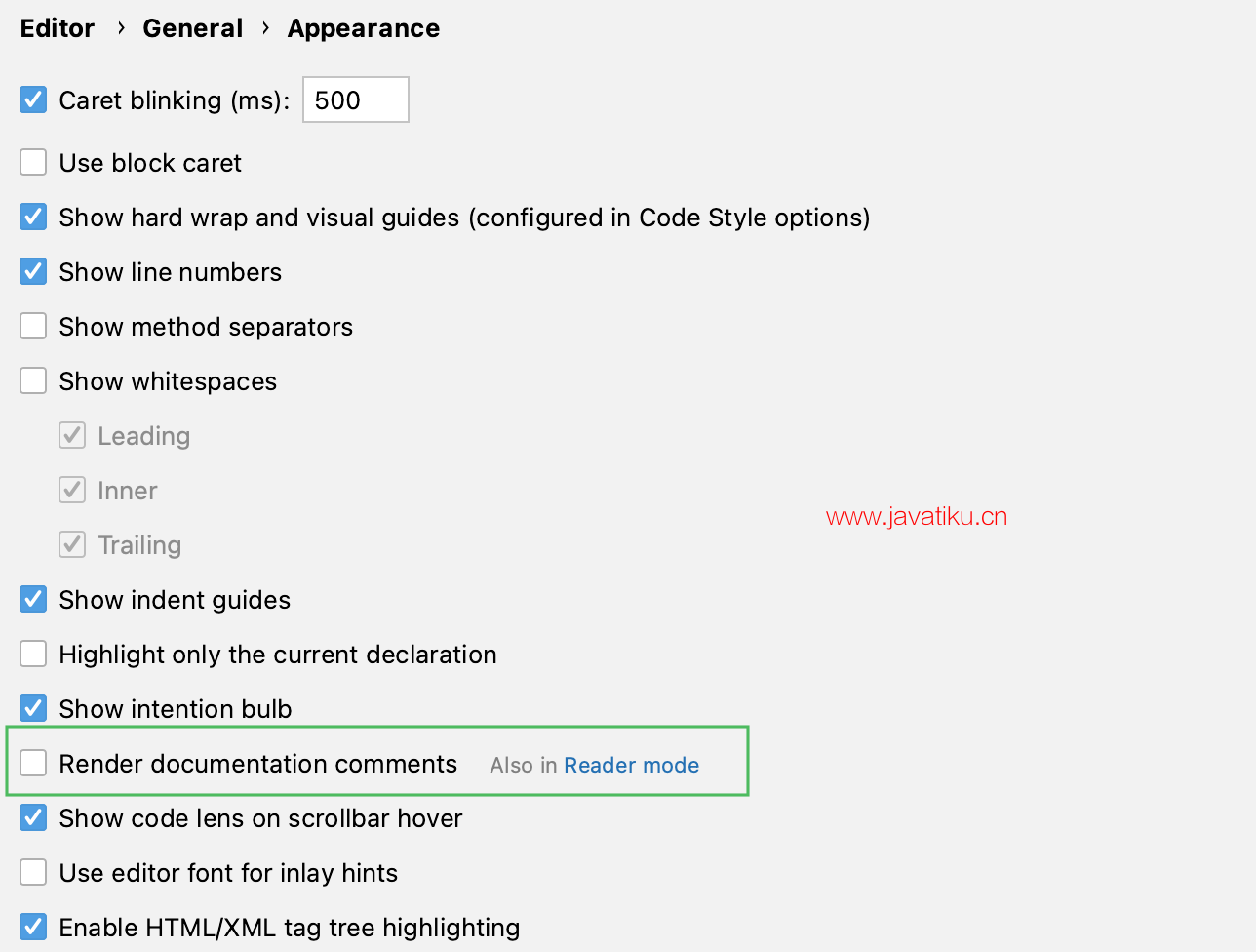This screenshot has height=952, width=1256.
Task: Toggle the Inner whitespace checkbox
Action: click(x=72, y=490)
